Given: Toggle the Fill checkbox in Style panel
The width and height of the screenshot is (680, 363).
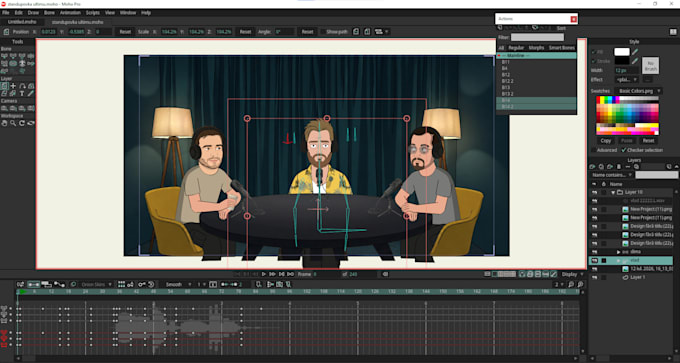Looking at the screenshot, I should tap(594, 52).
